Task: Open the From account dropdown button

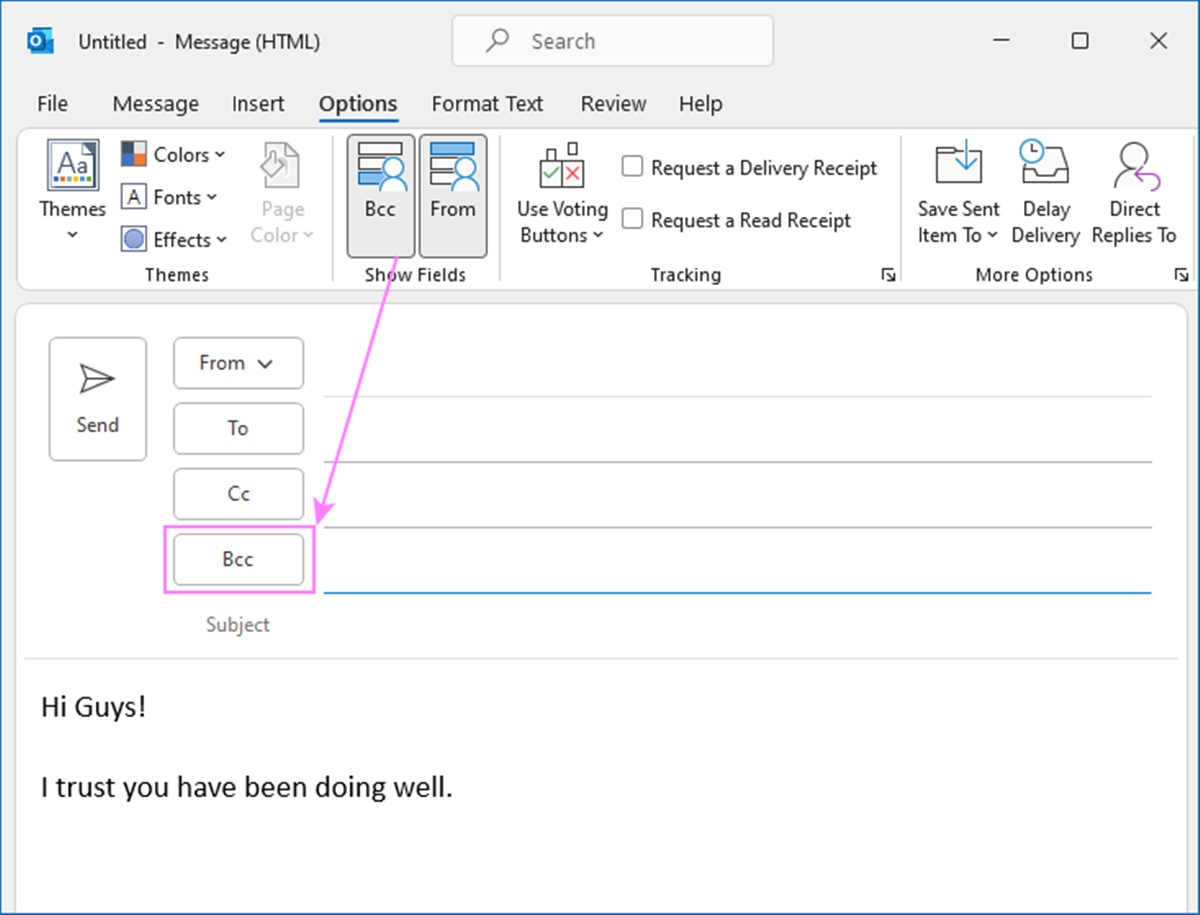Action: pyautogui.click(x=238, y=363)
